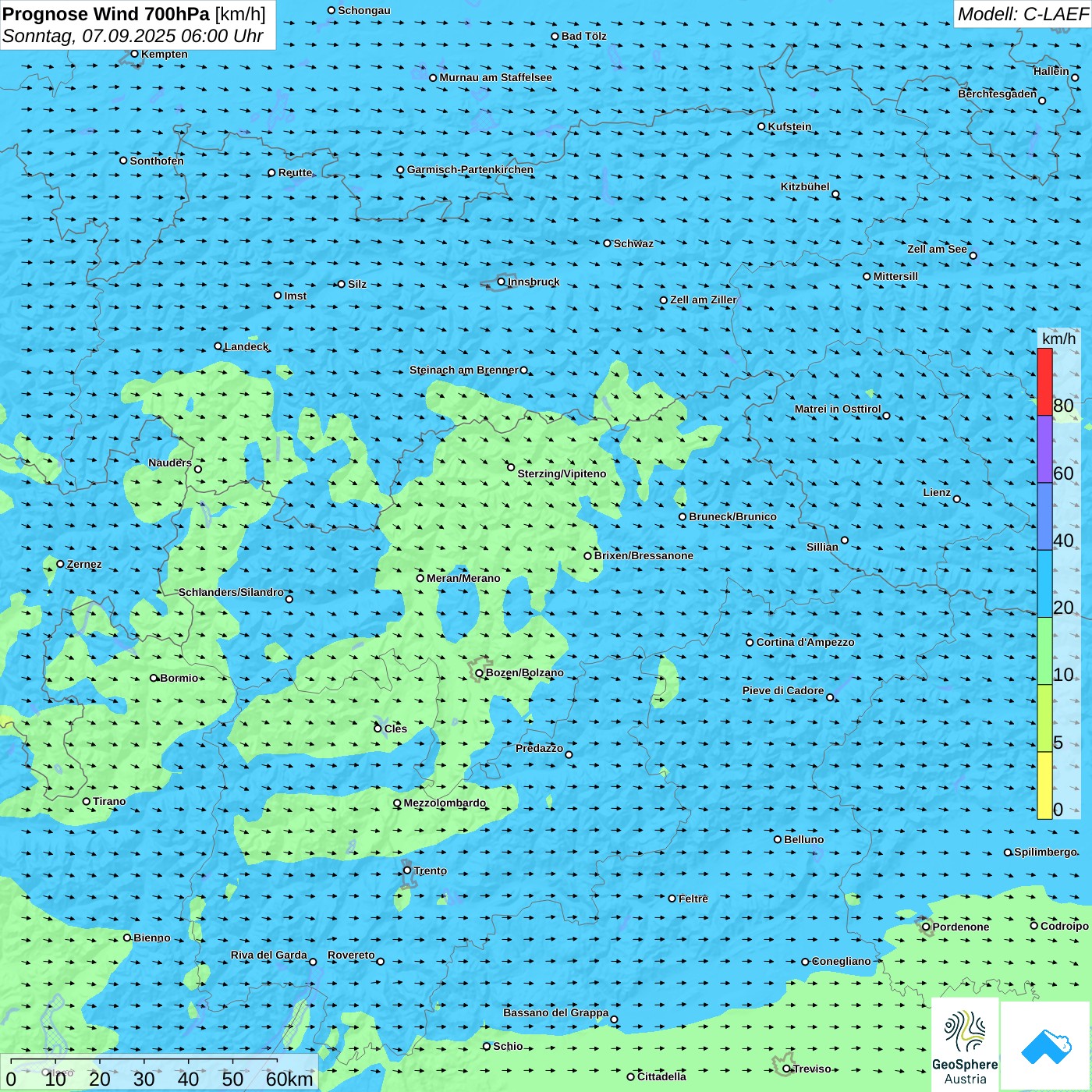
Task: Click the date 'Sonntag, 07.09.2025 06:00 Uhr'
Action: 133,36
